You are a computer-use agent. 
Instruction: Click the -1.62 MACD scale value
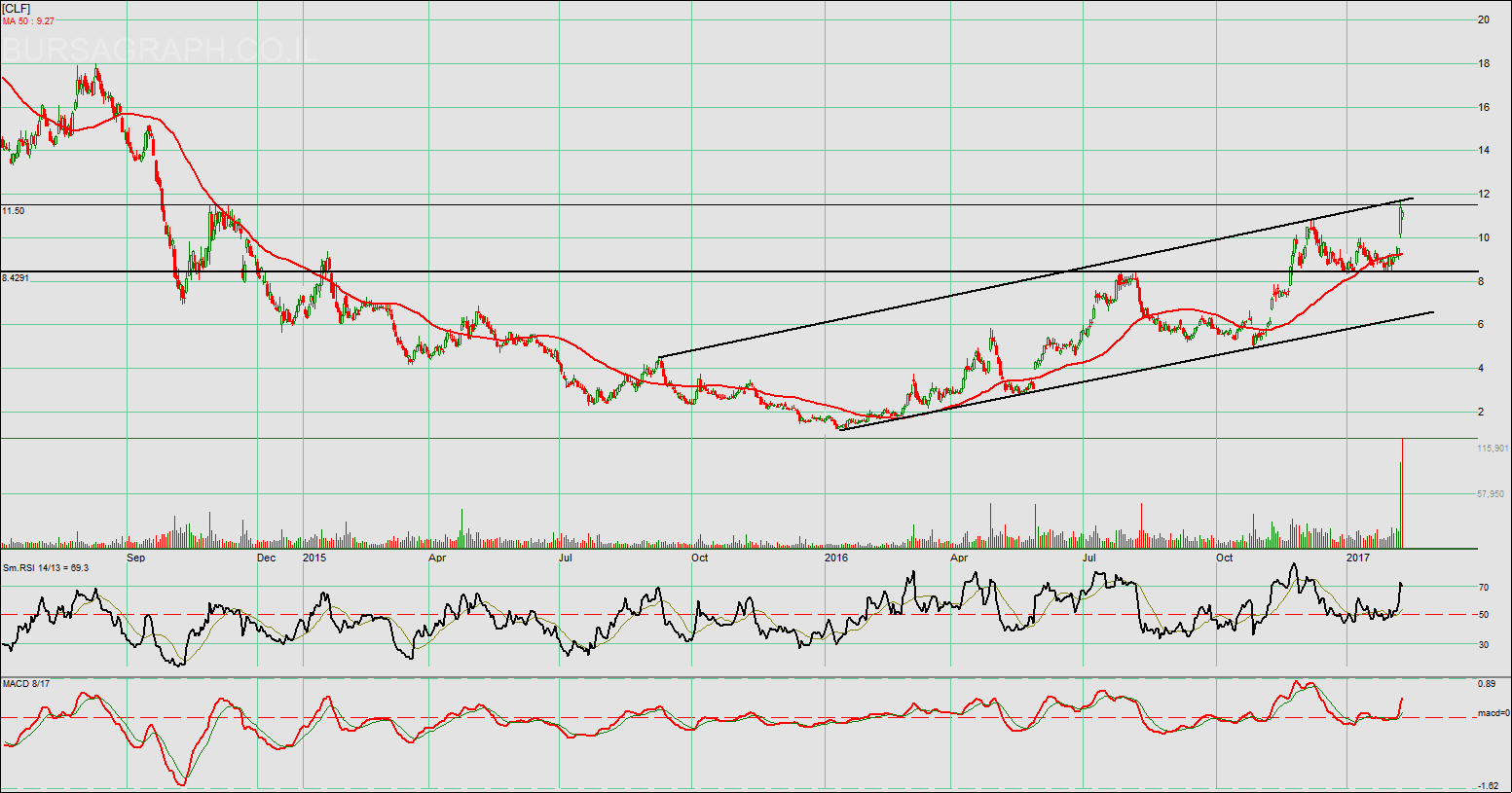(x=1487, y=786)
